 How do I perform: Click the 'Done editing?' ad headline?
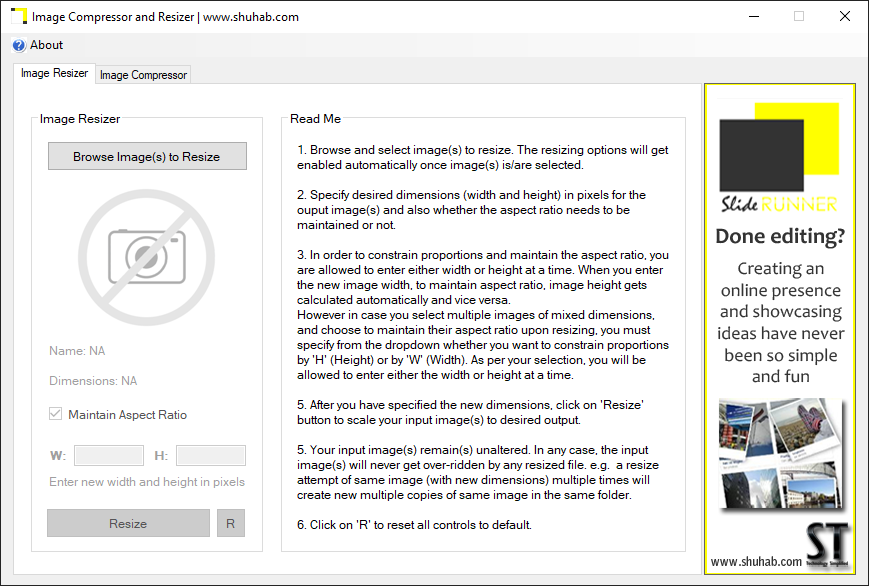(x=780, y=236)
